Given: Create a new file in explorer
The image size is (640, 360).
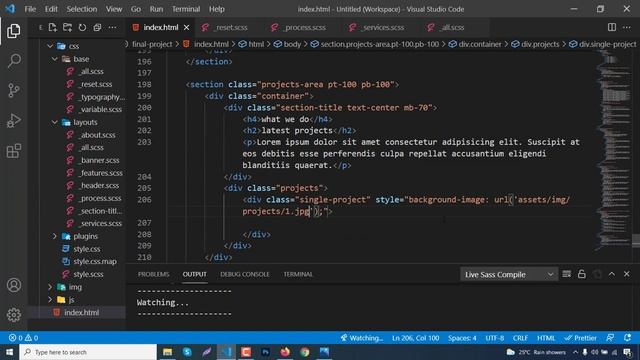Looking at the screenshot, I should [53, 27].
